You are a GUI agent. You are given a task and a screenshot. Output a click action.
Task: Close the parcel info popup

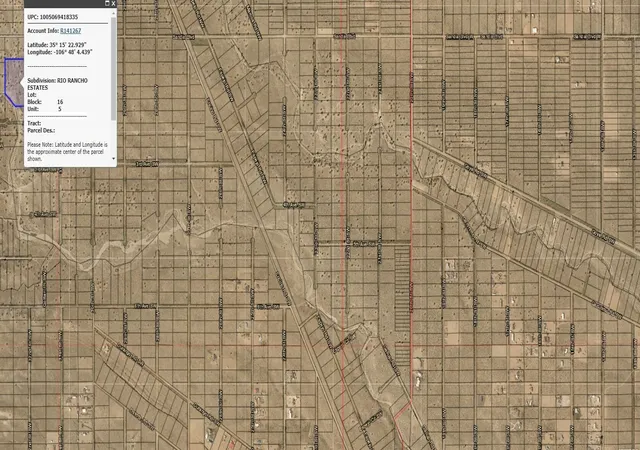pos(113,3)
